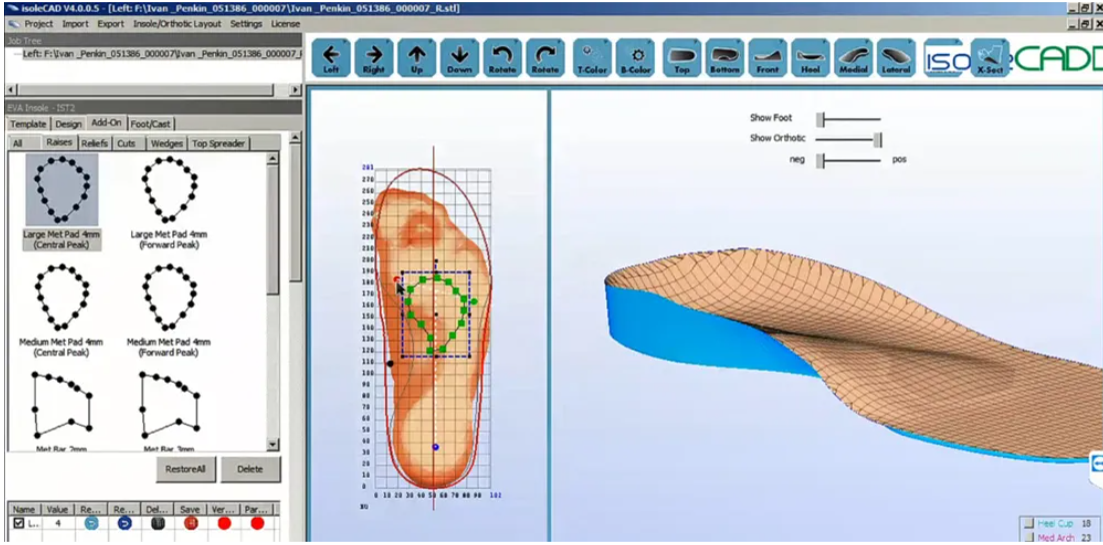Select the Raises sub-tab
Viewport: 1103px width, 545px height.
point(60,143)
